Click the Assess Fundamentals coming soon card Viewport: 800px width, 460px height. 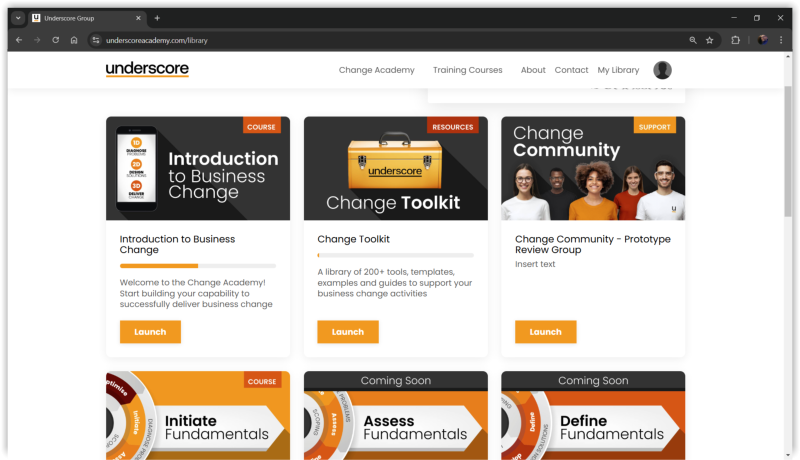click(395, 416)
